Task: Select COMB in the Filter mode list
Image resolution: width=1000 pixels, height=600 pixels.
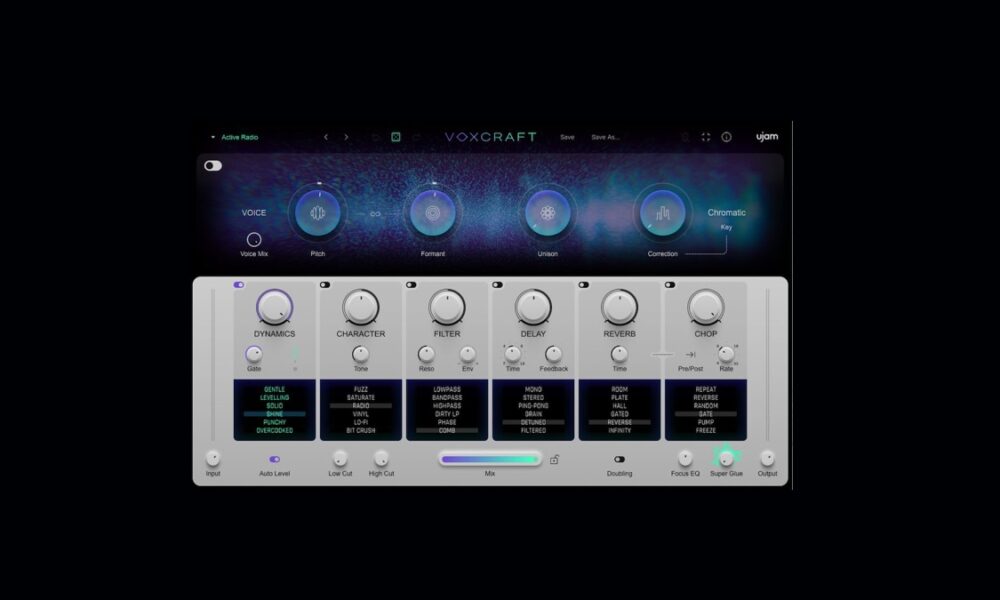Action: (x=448, y=430)
